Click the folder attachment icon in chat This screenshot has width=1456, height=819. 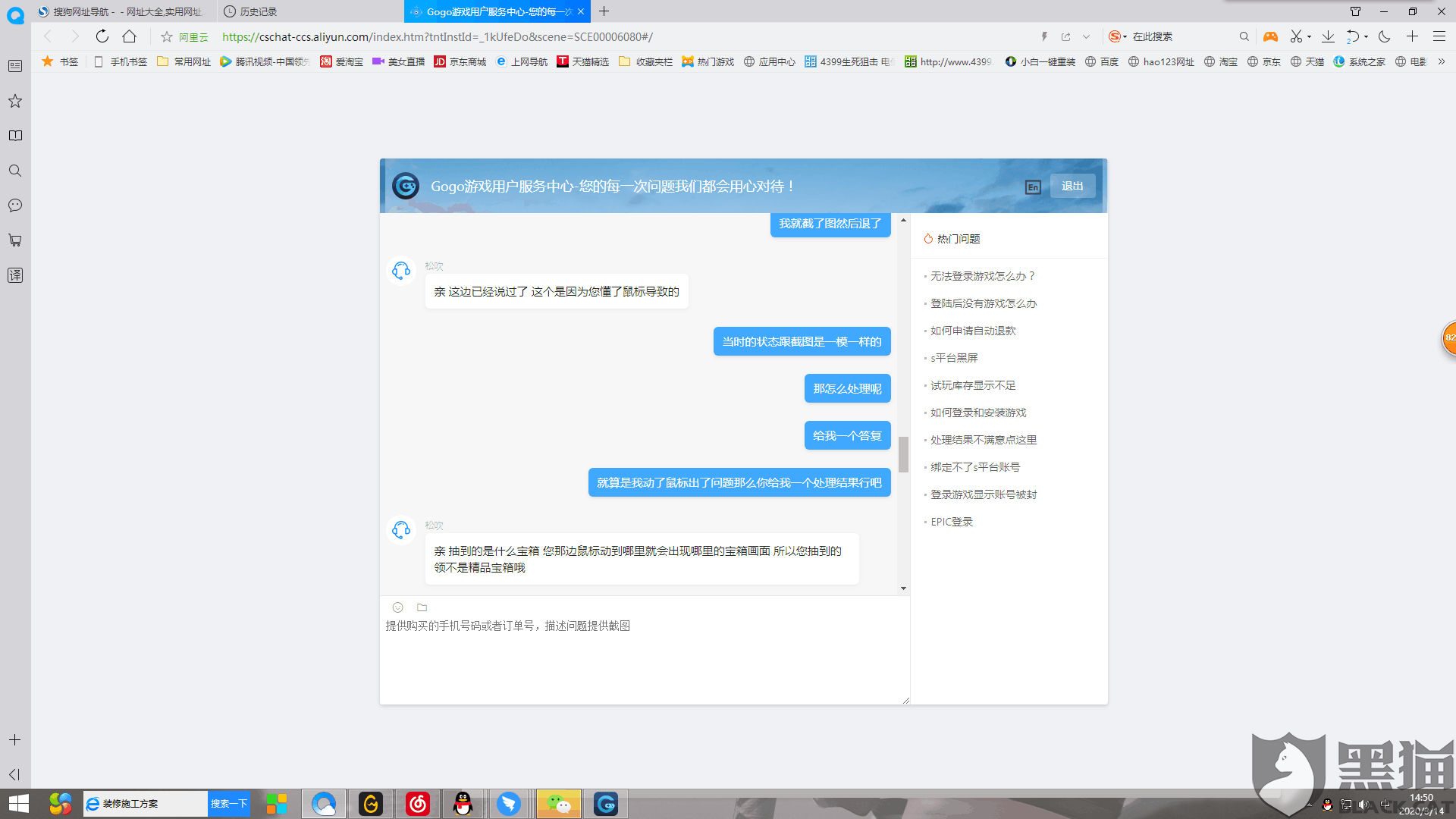422,607
